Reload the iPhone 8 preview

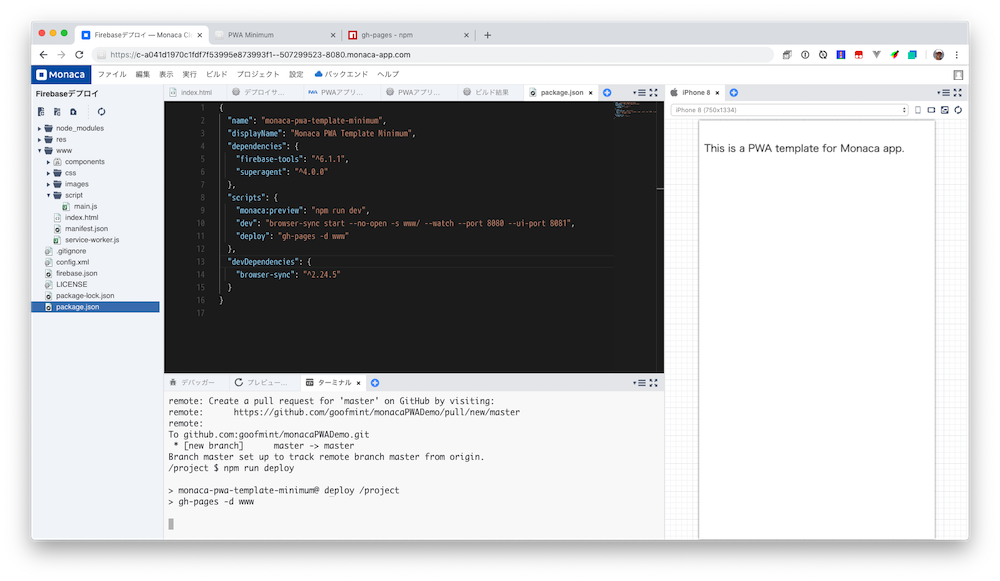click(x=958, y=110)
